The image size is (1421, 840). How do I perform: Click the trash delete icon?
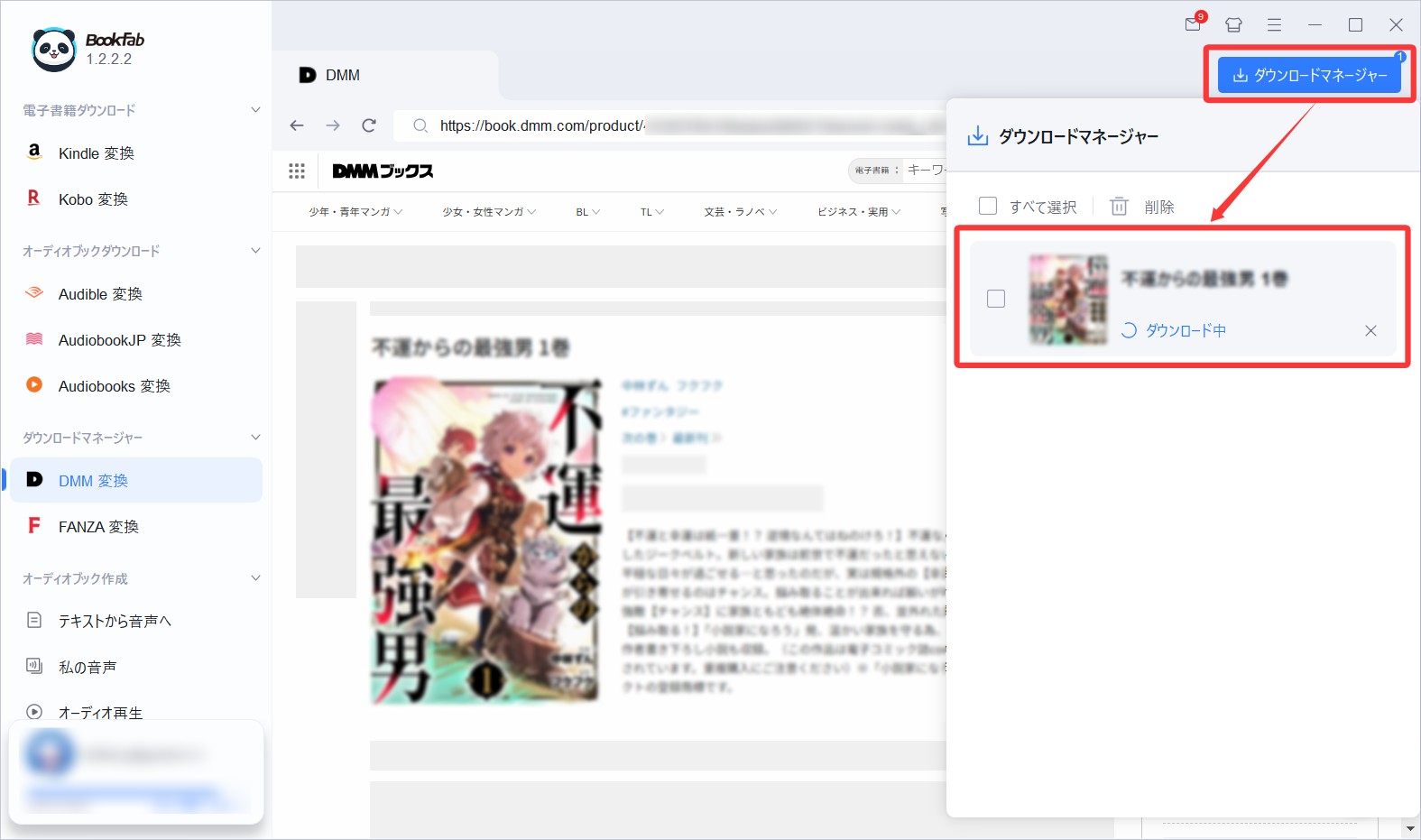tap(1119, 207)
